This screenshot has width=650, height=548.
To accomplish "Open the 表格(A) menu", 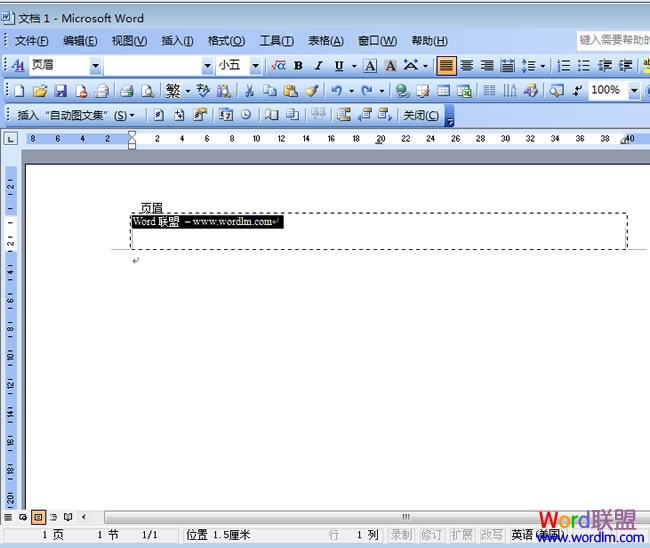I will (326, 41).
